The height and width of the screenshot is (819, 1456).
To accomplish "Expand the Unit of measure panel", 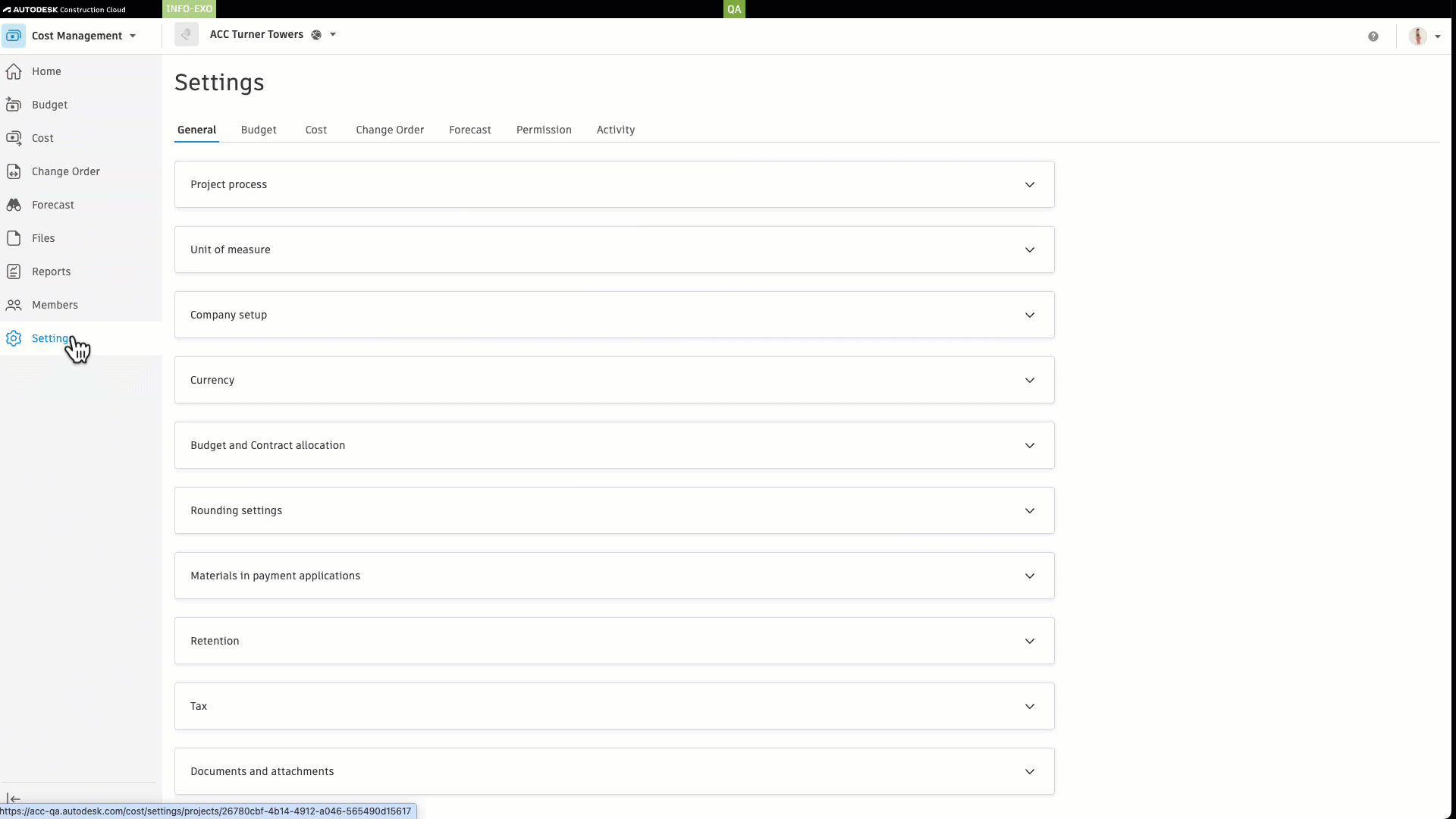I will pos(1030,249).
